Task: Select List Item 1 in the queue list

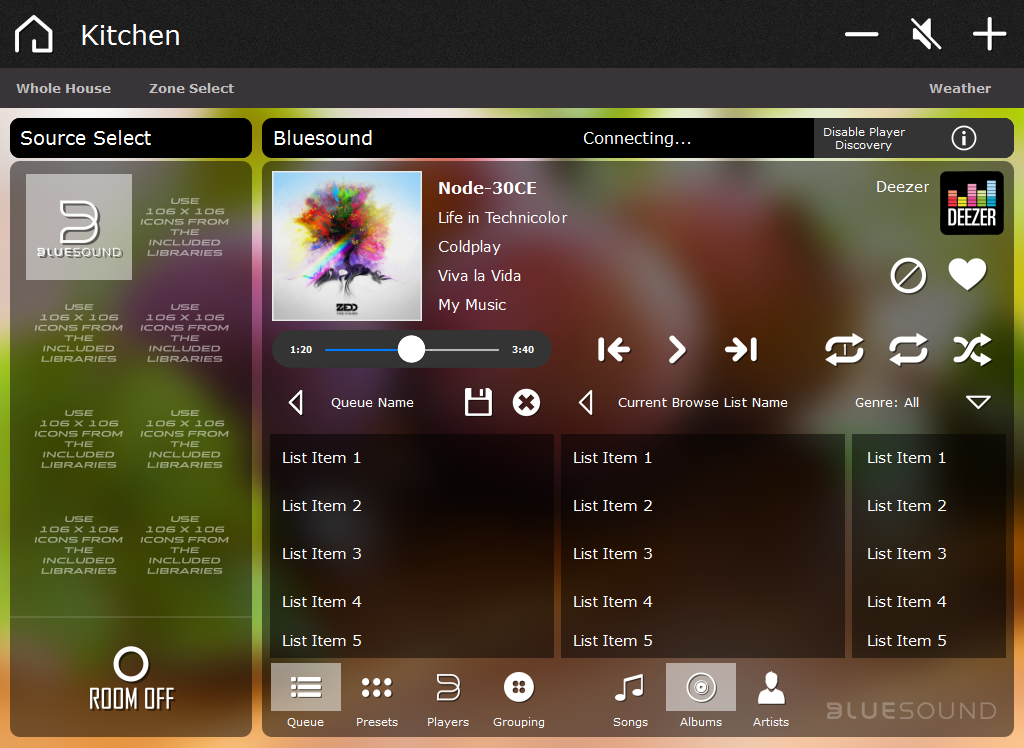Action: click(x=411, y=458)
